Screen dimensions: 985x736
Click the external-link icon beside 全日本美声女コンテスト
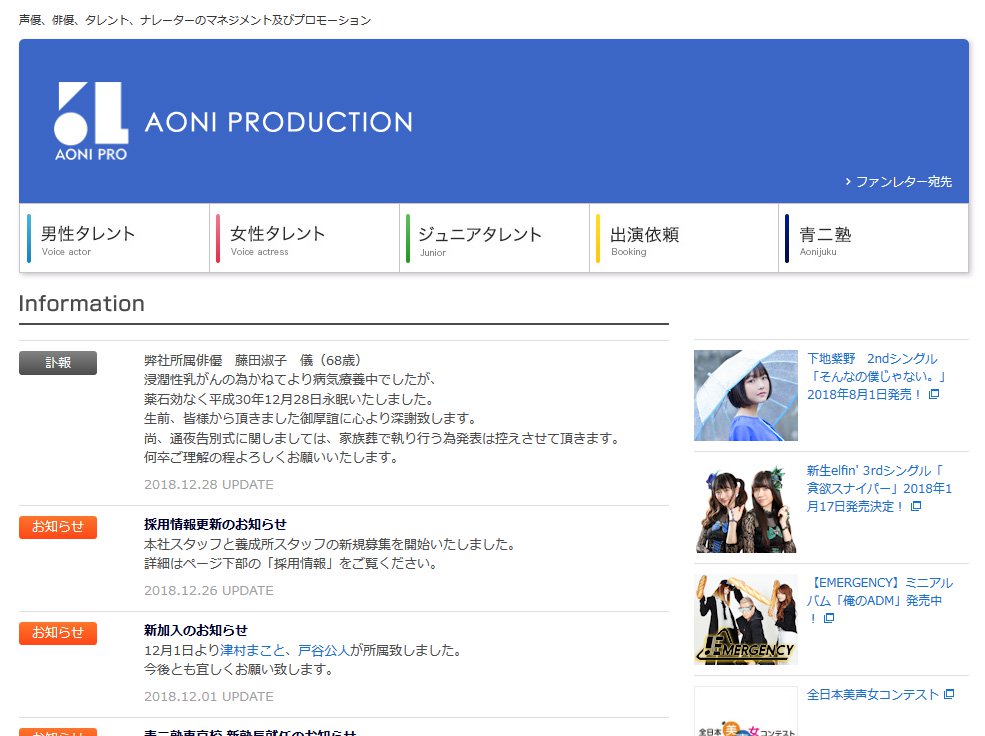(x=948, y=693)
